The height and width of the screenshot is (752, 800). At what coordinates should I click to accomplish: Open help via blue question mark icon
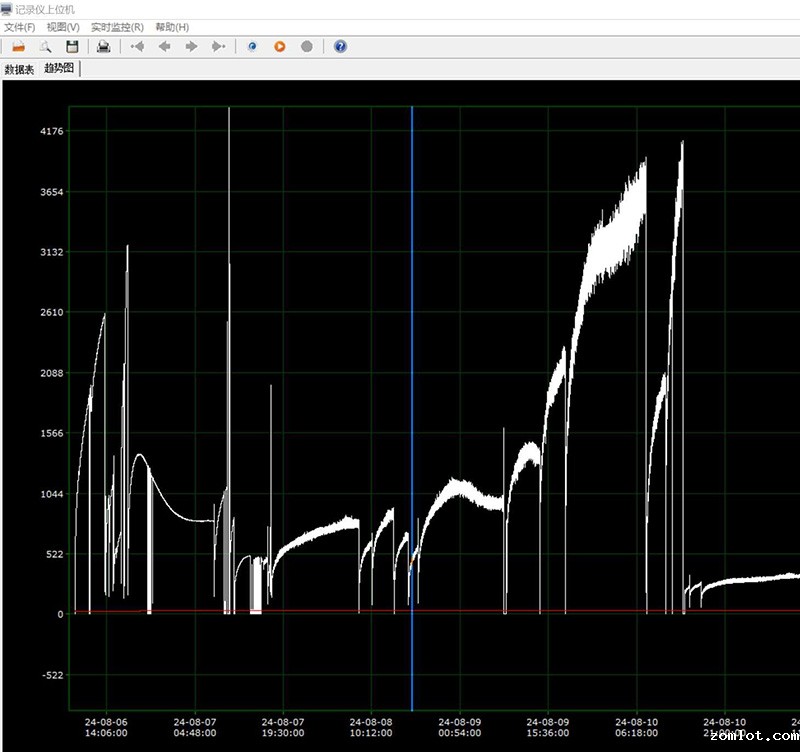tap(340, 46)
